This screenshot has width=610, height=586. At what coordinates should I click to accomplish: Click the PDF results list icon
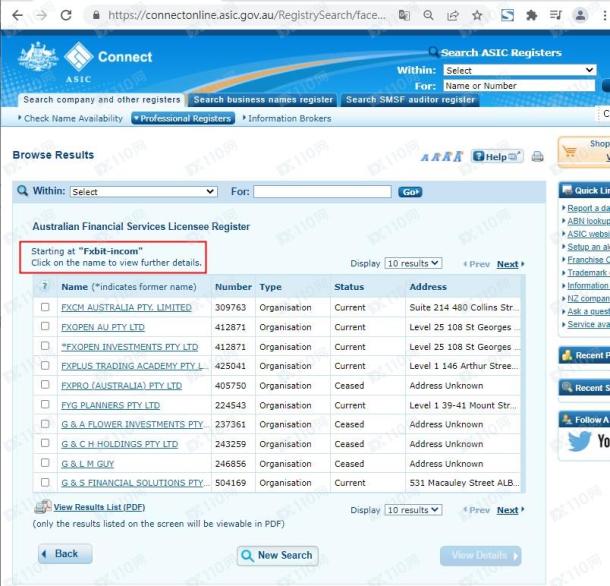43,507
